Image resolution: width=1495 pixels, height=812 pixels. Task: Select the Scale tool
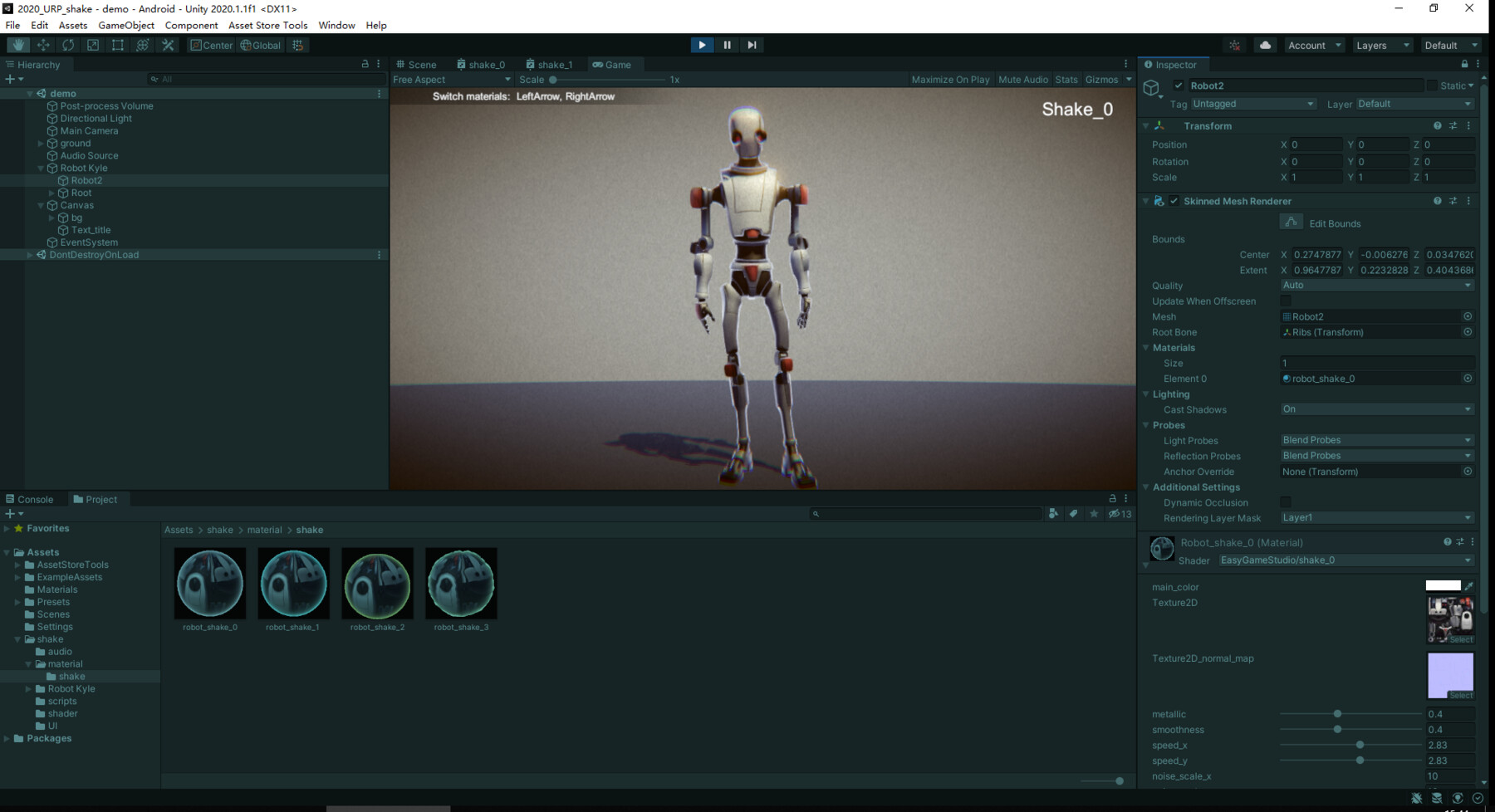pos(92,45)
